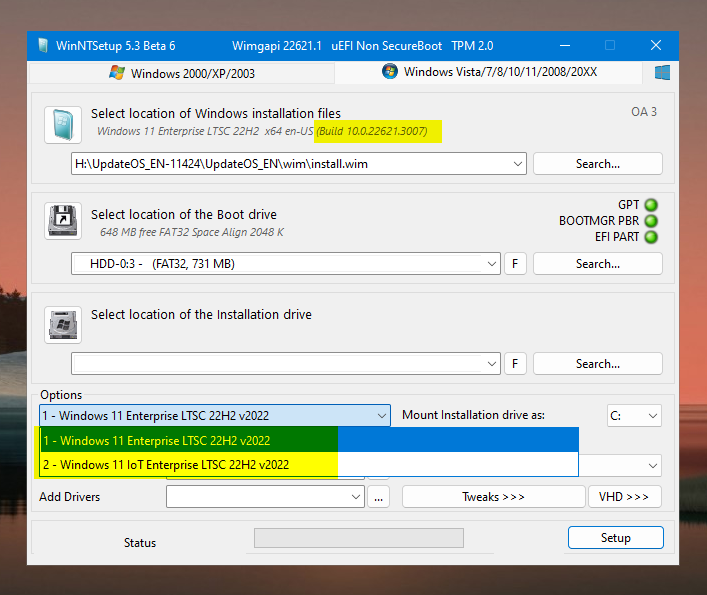
Task: Click the Setup button
Action: [615, 537]
